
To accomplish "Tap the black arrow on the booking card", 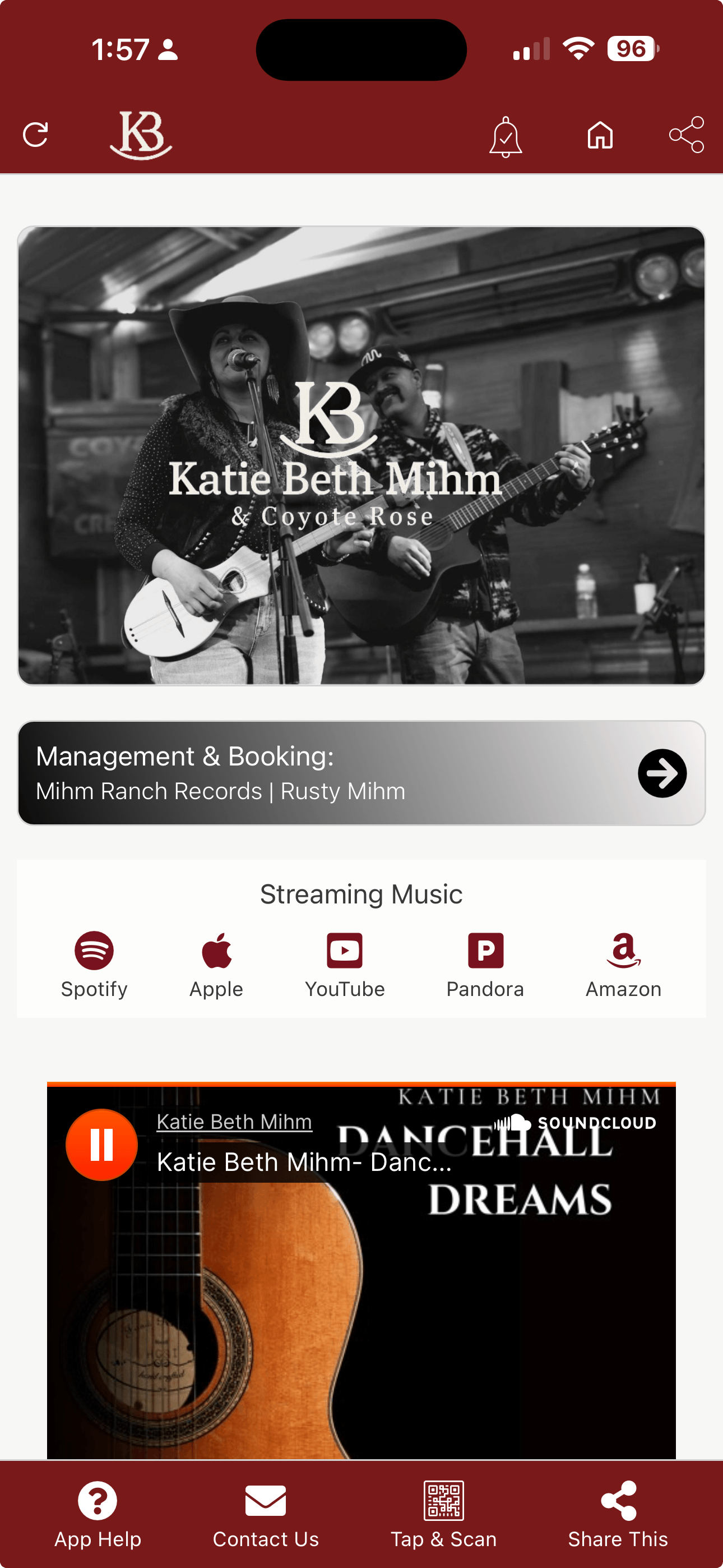I will coord(662,773).
